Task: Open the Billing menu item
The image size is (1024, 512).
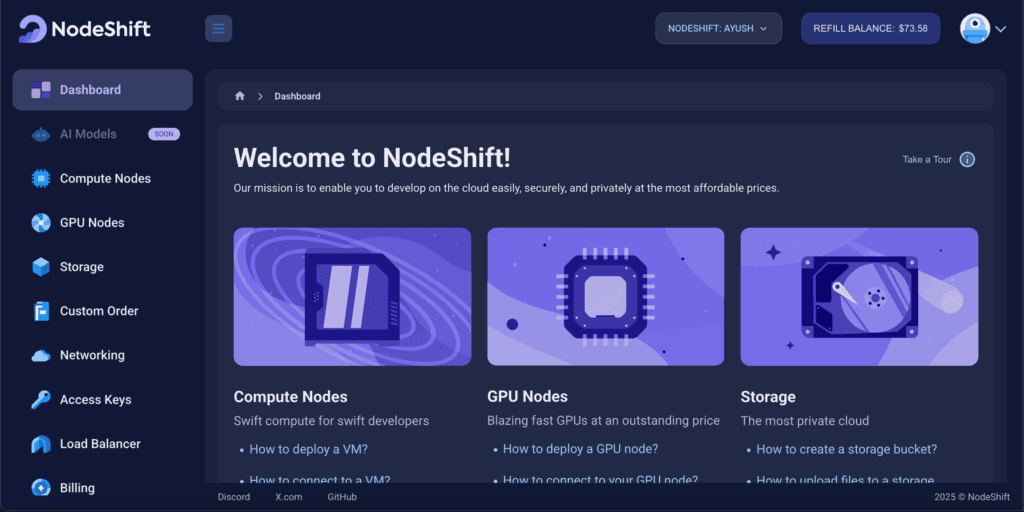Action: pyautogui.click(x=103, y=488)
